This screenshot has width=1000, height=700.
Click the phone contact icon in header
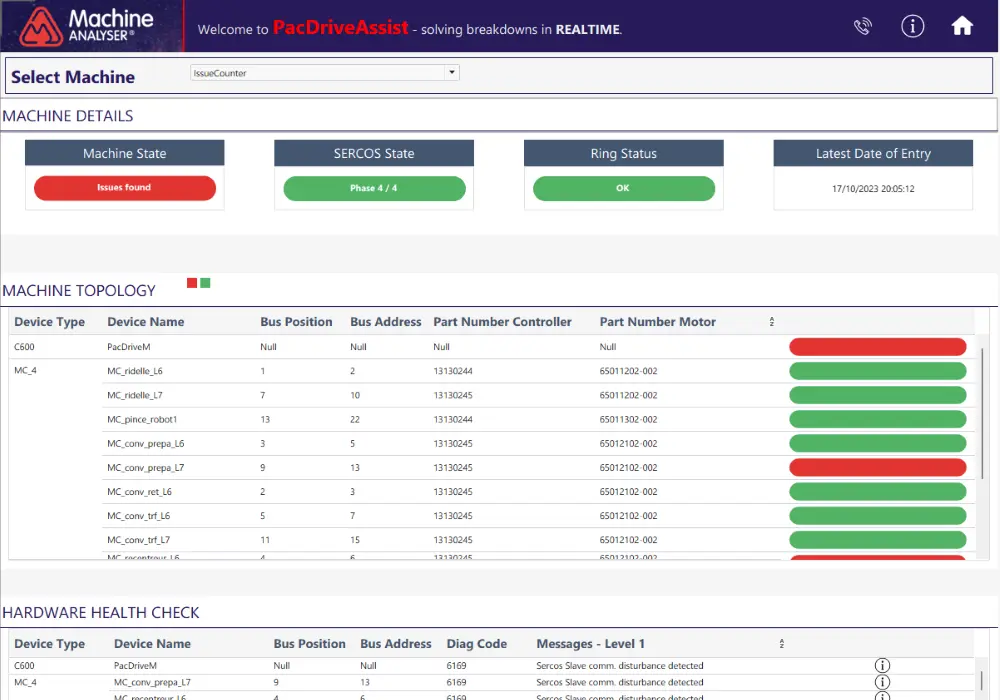pyautogui.click(x=862, y=27)
